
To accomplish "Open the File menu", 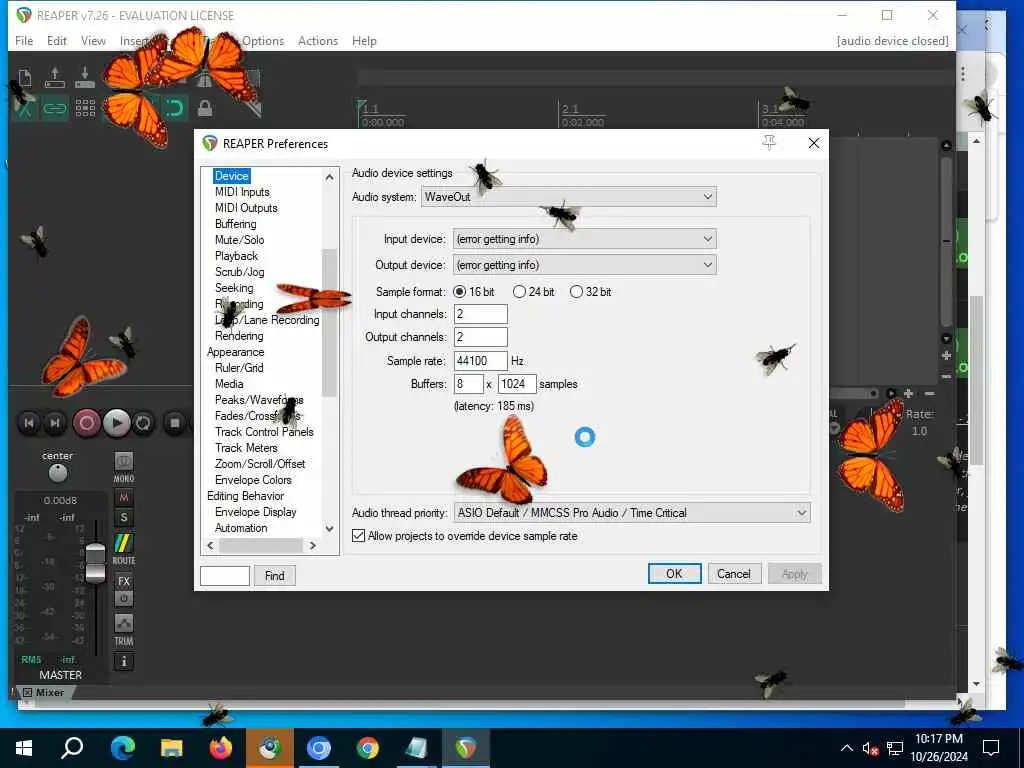I will [x=24, y=40].
